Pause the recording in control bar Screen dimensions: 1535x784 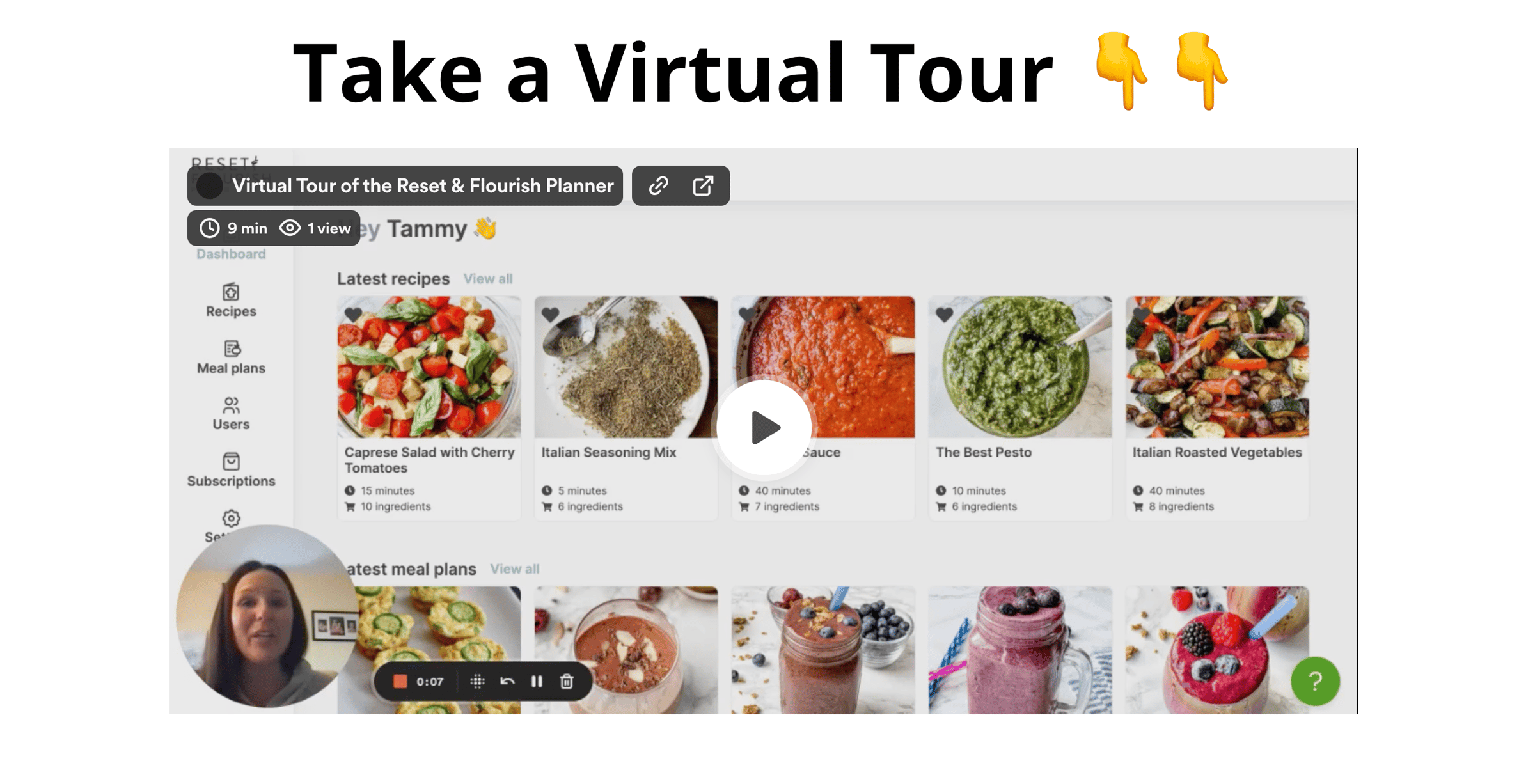coord(537,682)
